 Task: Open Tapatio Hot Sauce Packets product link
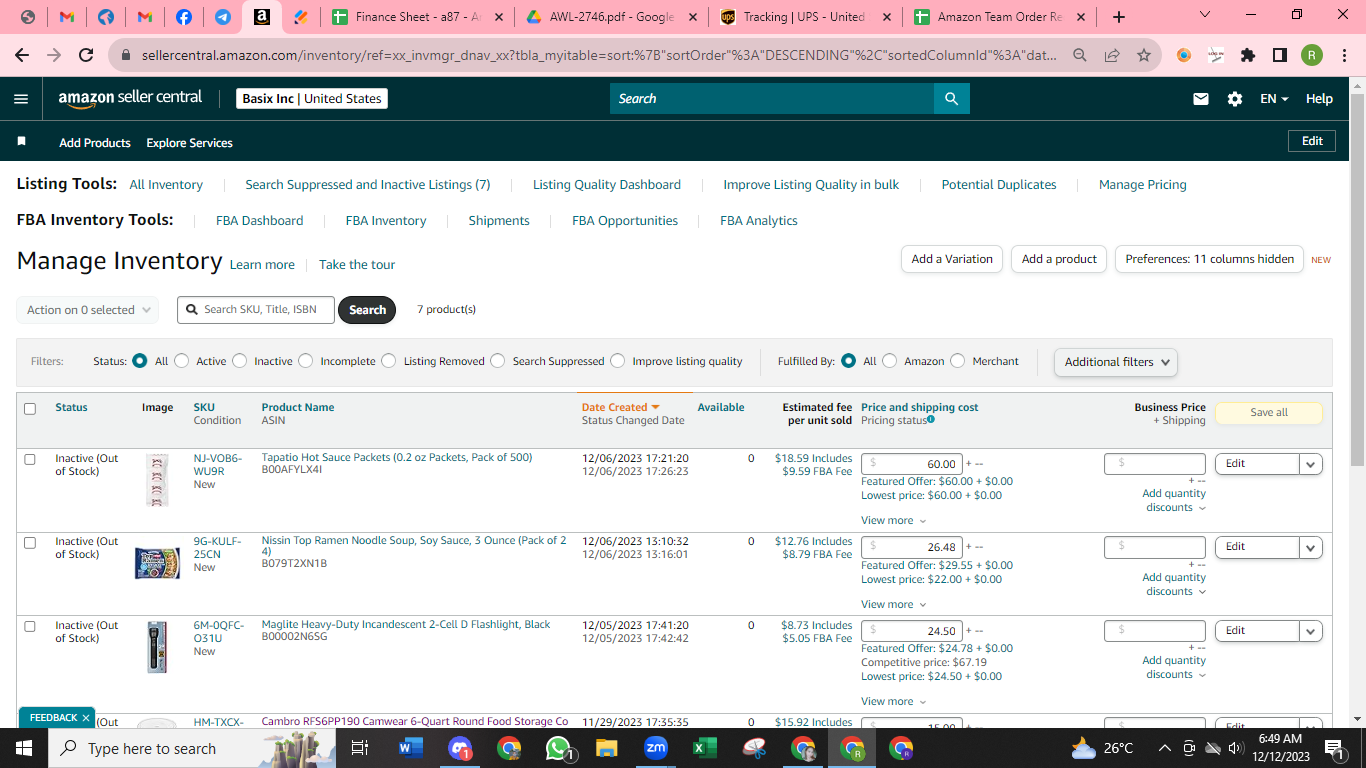pos(397,457)
